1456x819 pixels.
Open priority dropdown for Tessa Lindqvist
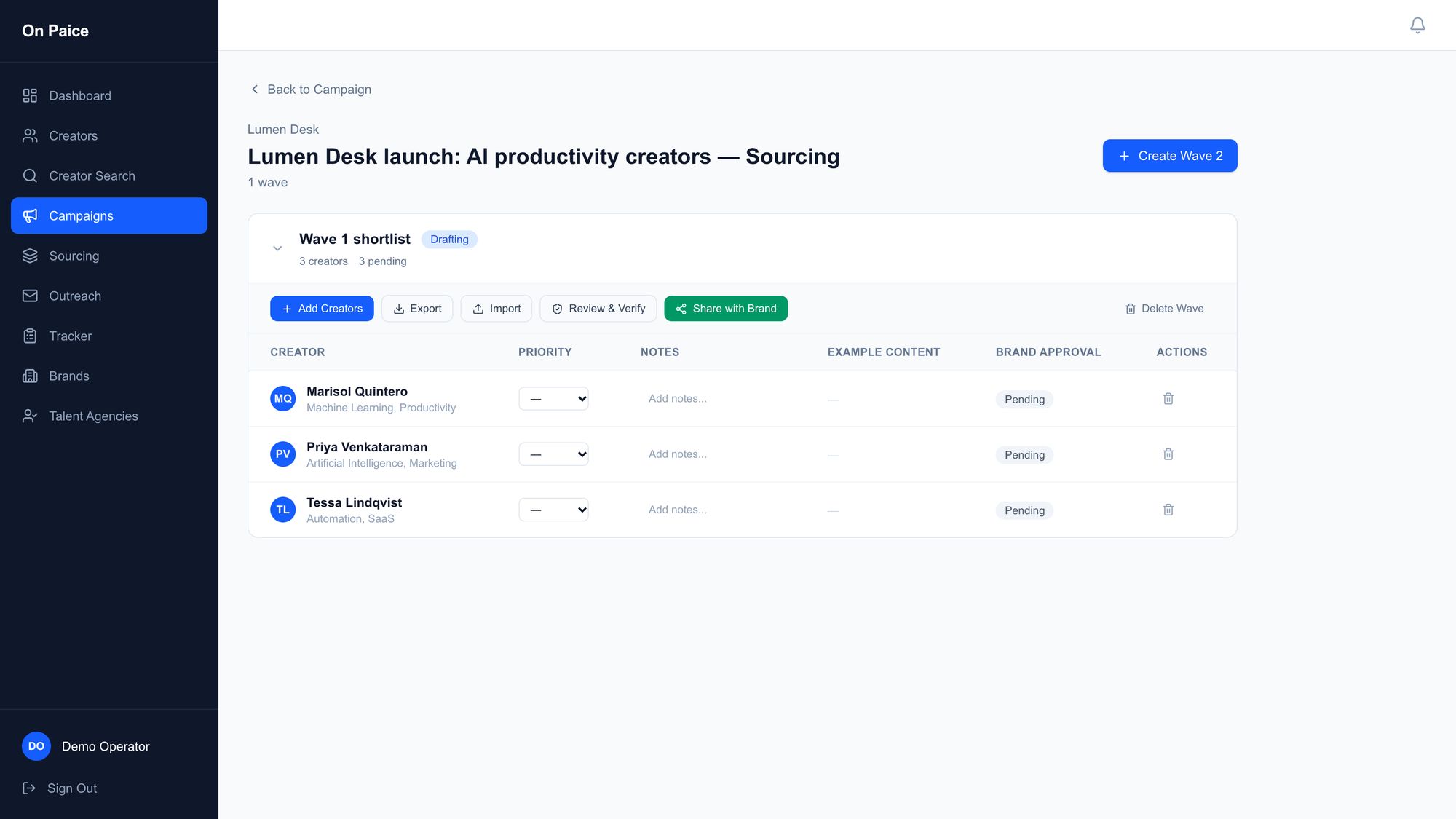(553, 510)
